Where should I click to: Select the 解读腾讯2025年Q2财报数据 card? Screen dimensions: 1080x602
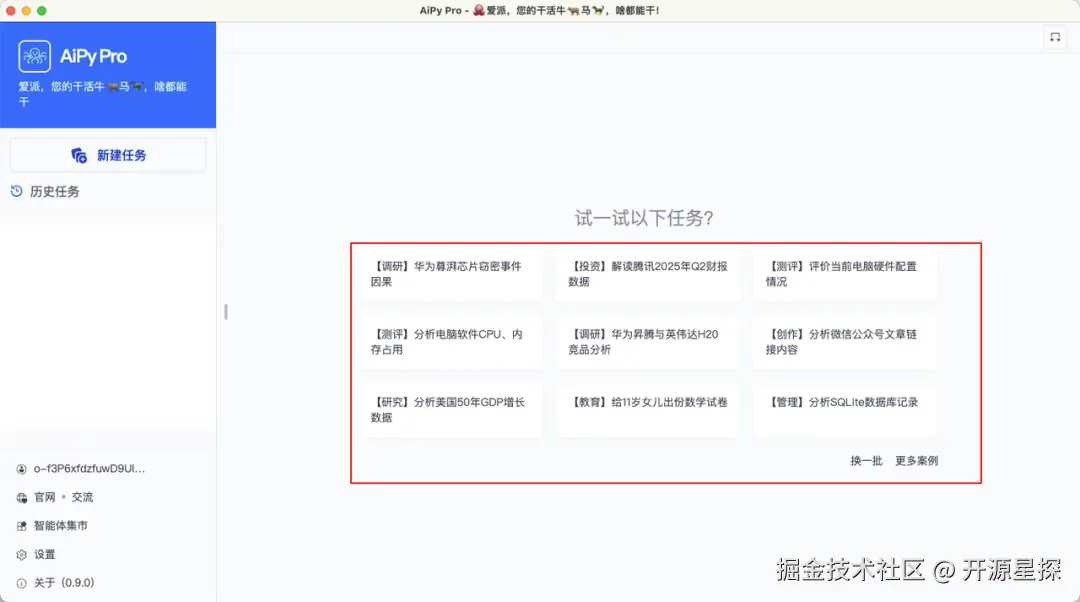[648, 272]
